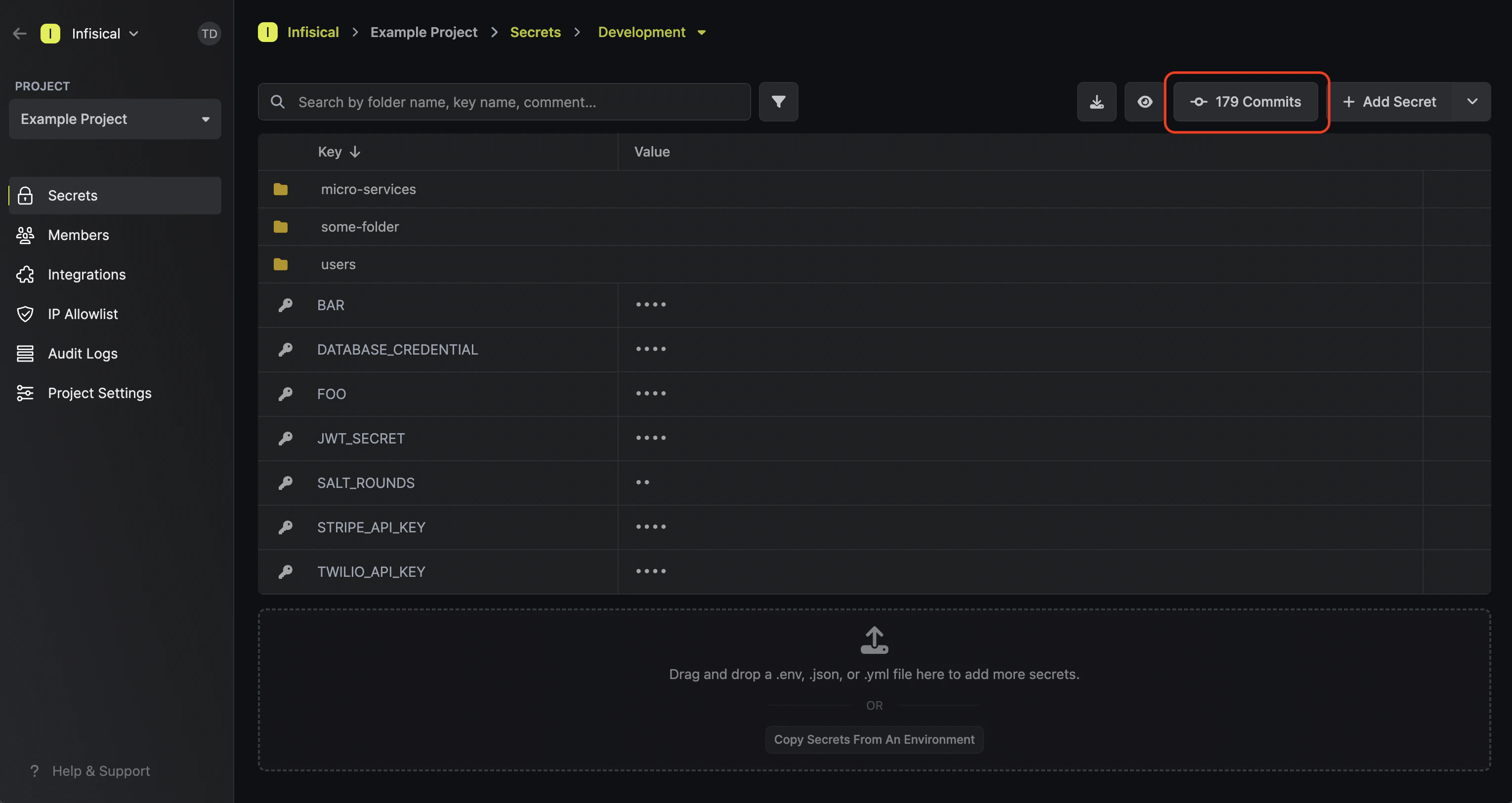Select the STRIPE_API_KEY key name
Screen dimensions: 1512x803
pos(371,527)
